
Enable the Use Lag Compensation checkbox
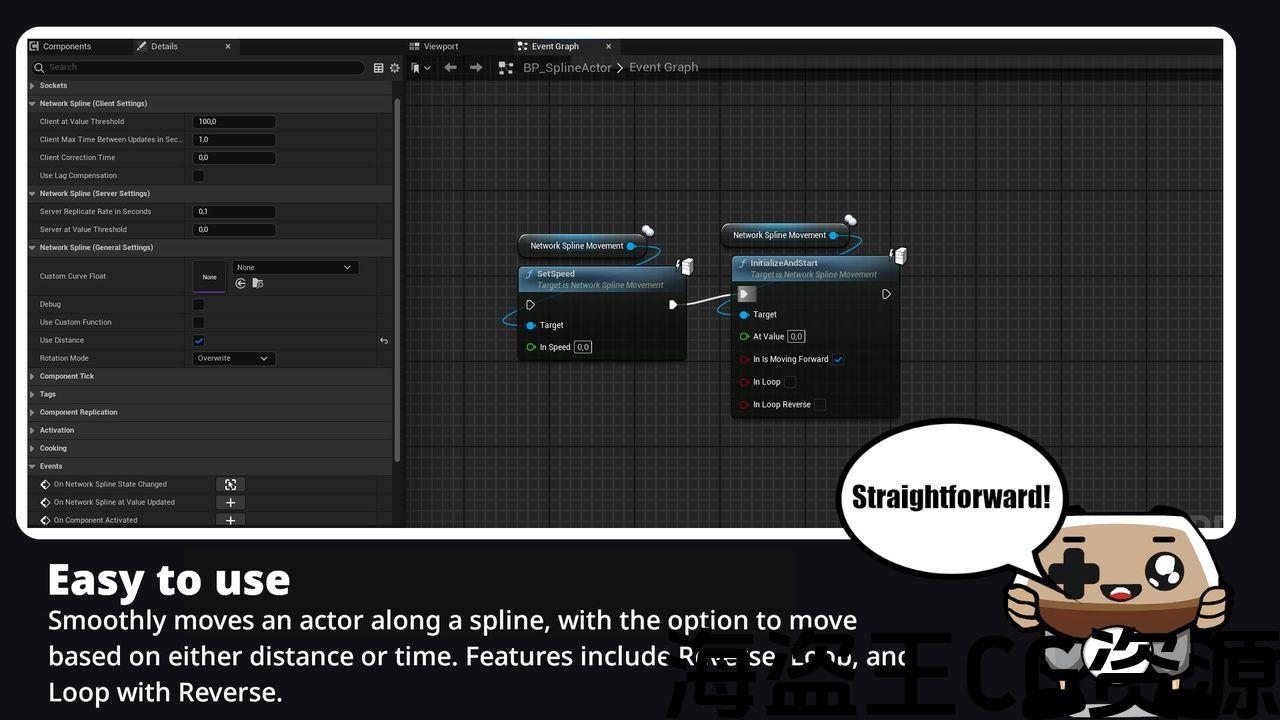tap(198, 176)
